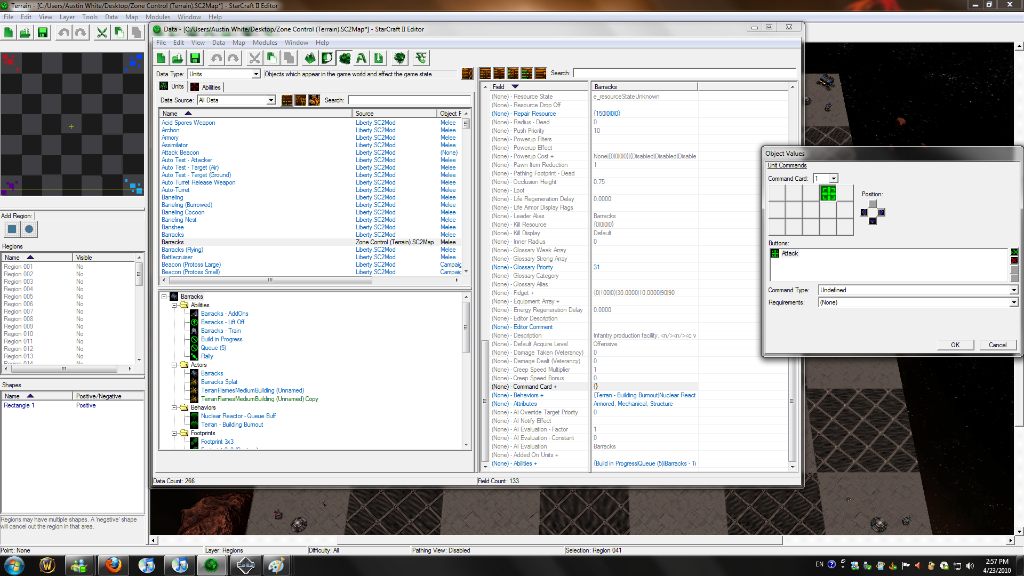1024x576 pixels.
Task: Open Help menu in Data window
Action: point(323,42)
